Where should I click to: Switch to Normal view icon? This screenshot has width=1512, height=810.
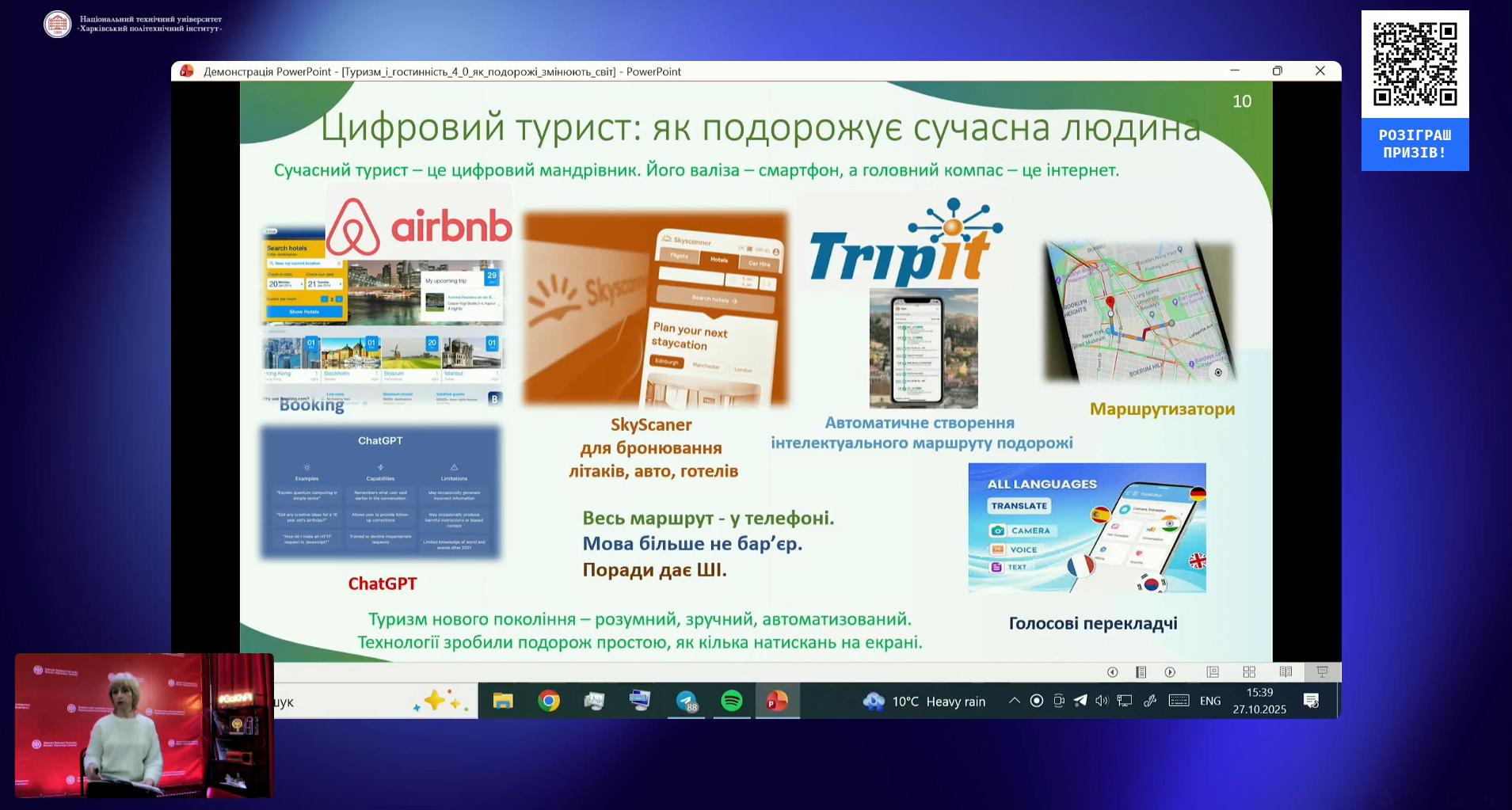pos(1213,672)
